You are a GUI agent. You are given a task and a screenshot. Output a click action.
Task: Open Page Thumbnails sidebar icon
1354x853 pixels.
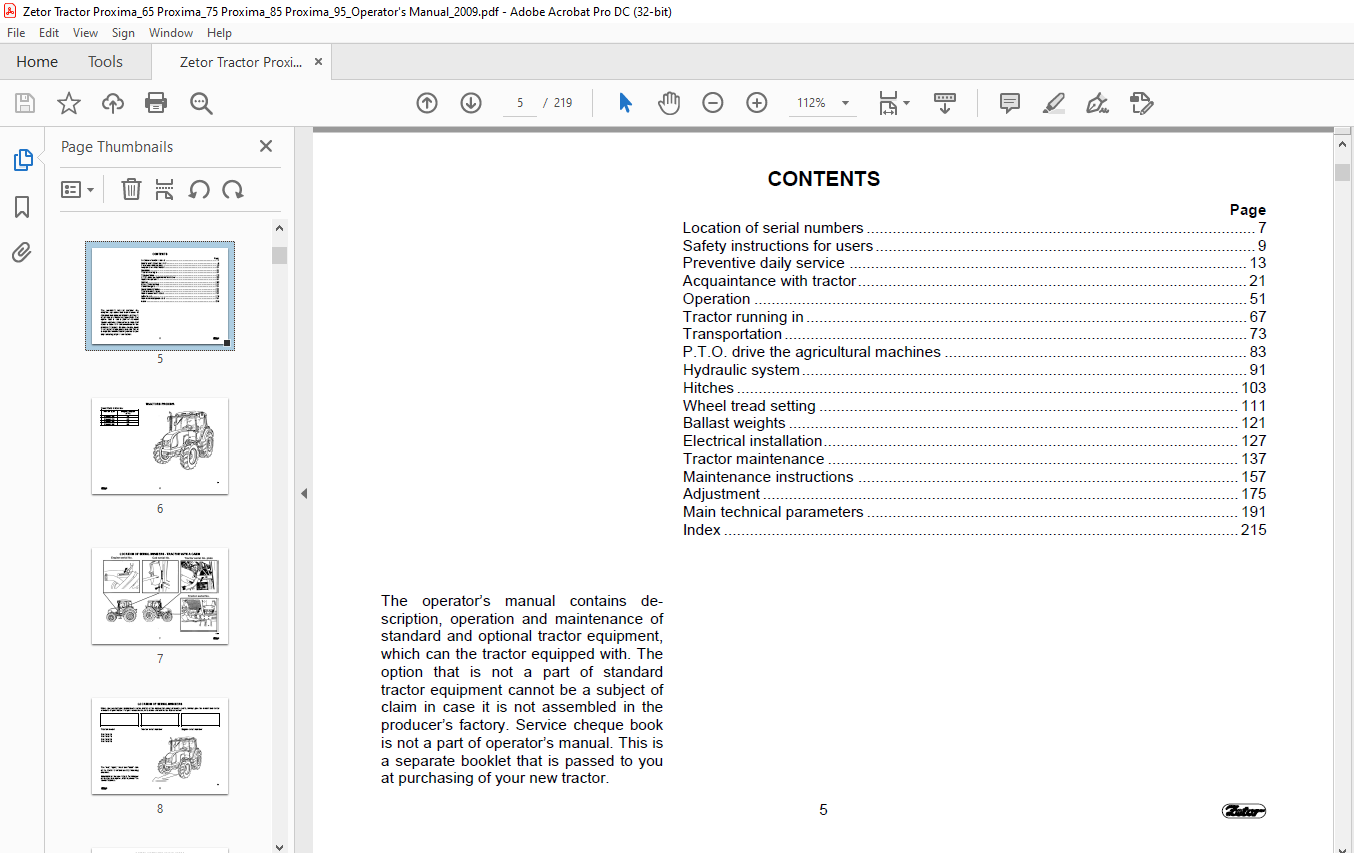pyautogui.click(x=22, y=160)
